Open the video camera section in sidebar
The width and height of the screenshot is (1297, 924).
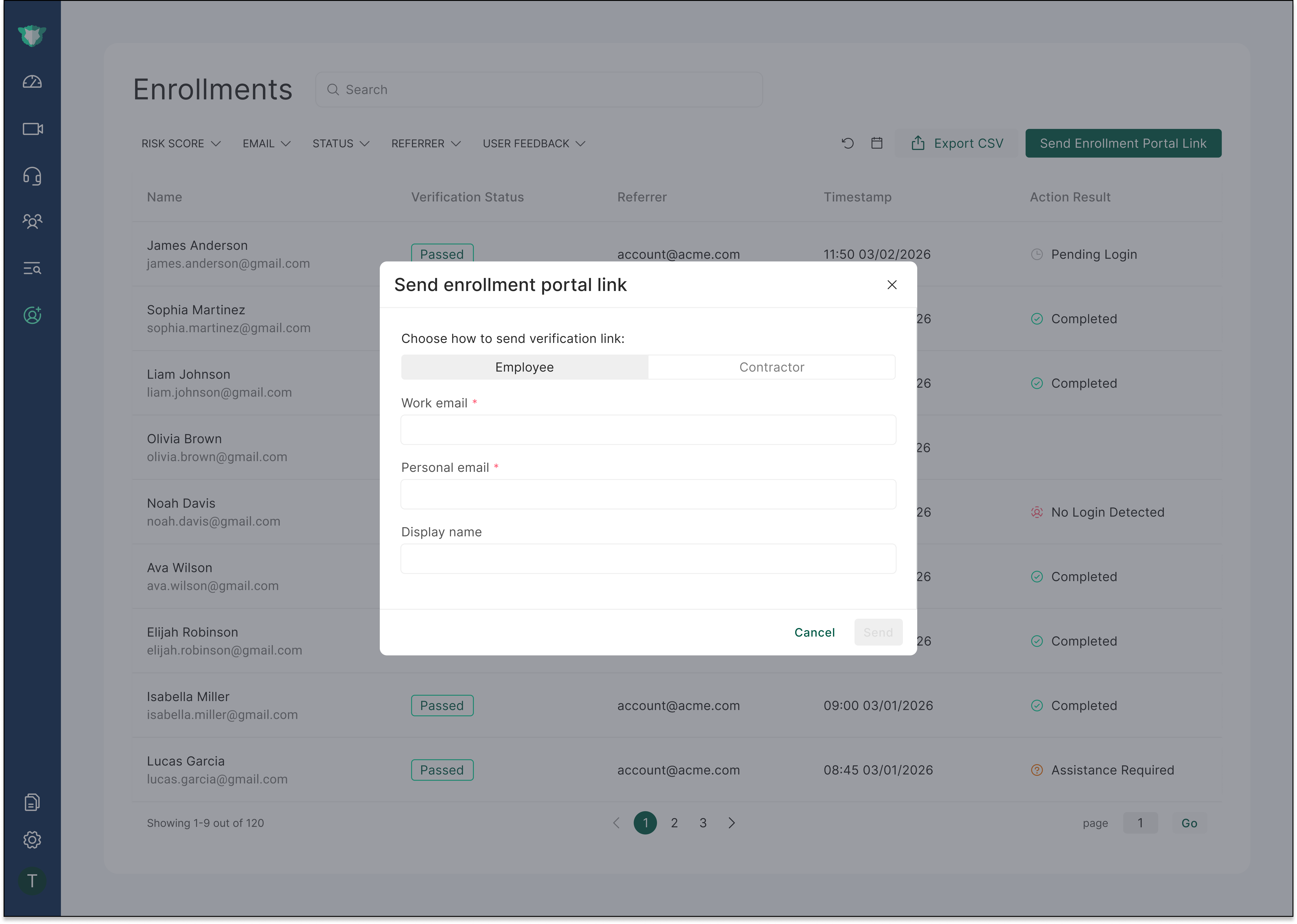coord(32,129)
